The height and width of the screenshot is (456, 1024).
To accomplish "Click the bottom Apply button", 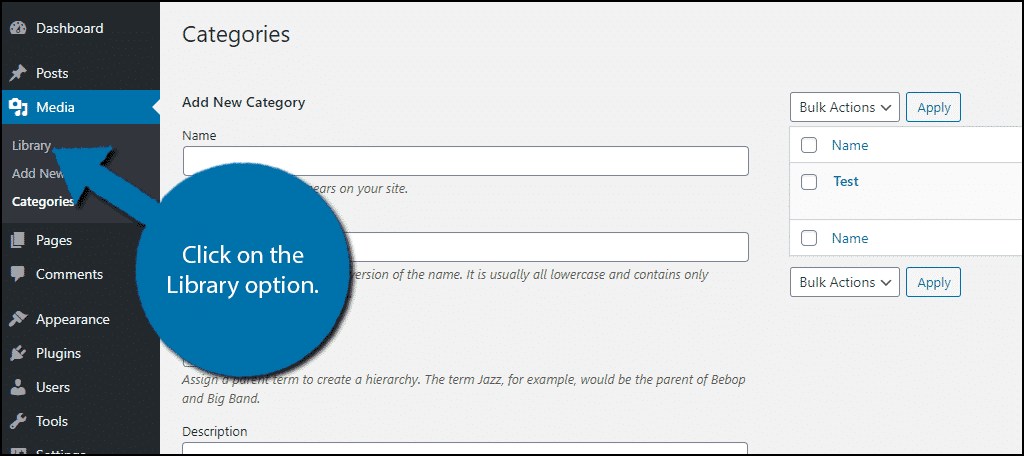I will click(933, 282).
